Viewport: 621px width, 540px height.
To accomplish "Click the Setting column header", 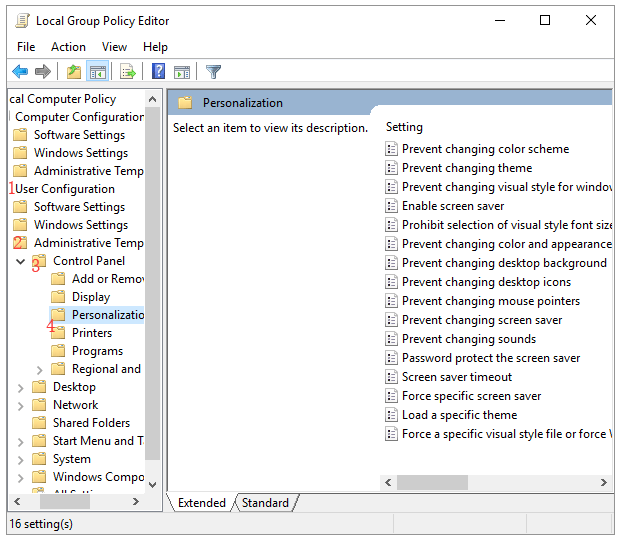I will (404, 127).
